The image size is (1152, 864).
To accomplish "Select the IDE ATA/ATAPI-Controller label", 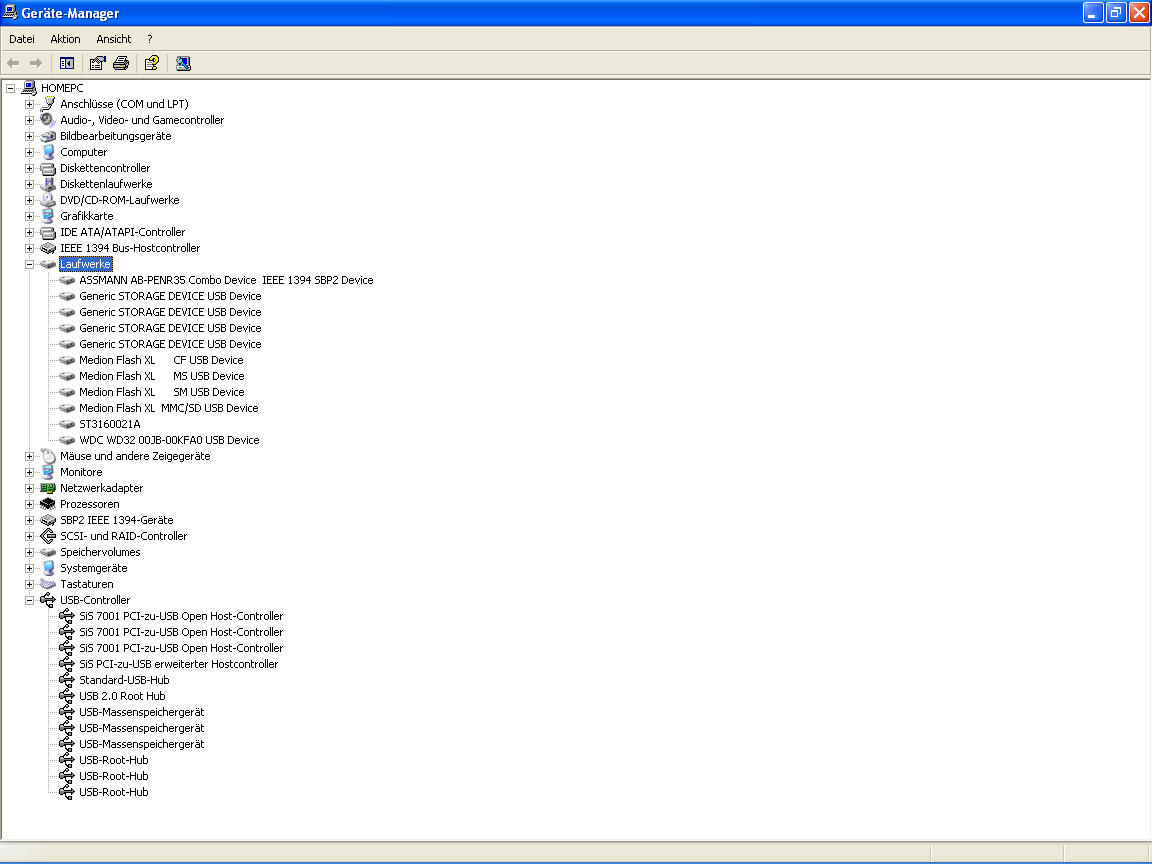I will pyautogui.click(x=123, y=232).
